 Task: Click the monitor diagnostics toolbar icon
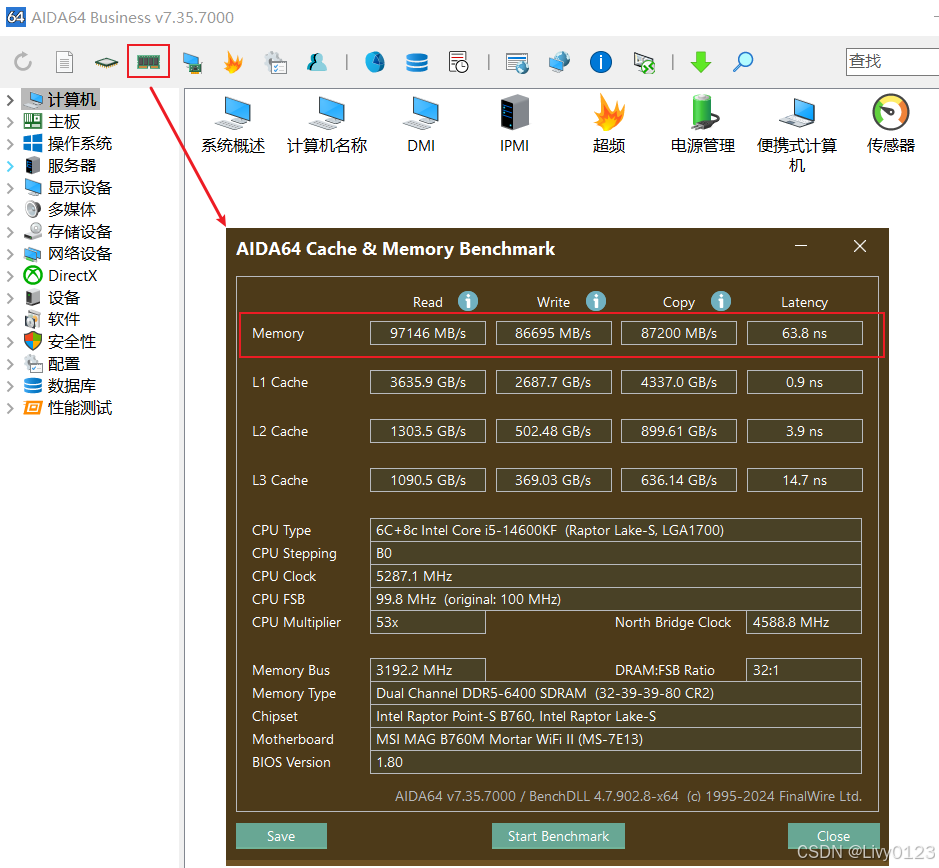(x=192, y=62)
